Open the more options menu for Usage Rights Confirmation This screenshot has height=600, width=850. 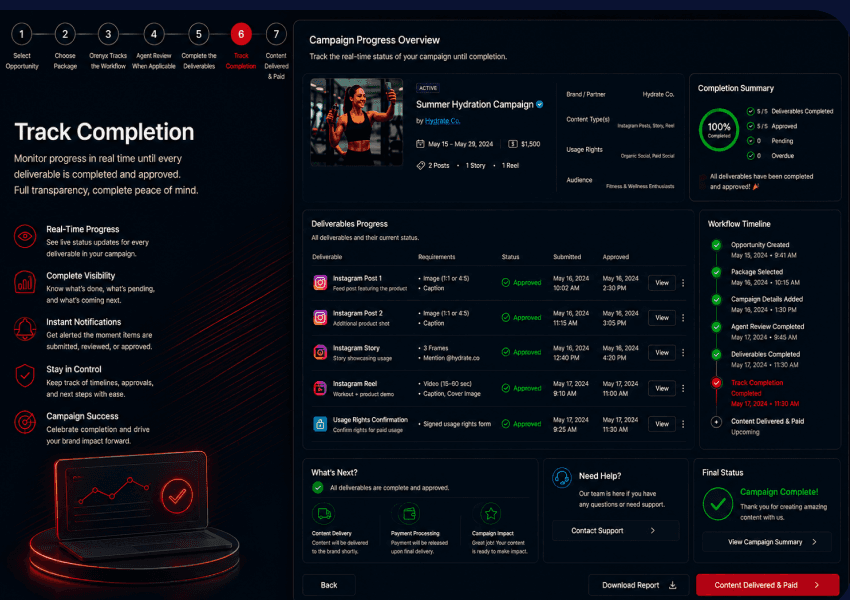pos(683,424)
